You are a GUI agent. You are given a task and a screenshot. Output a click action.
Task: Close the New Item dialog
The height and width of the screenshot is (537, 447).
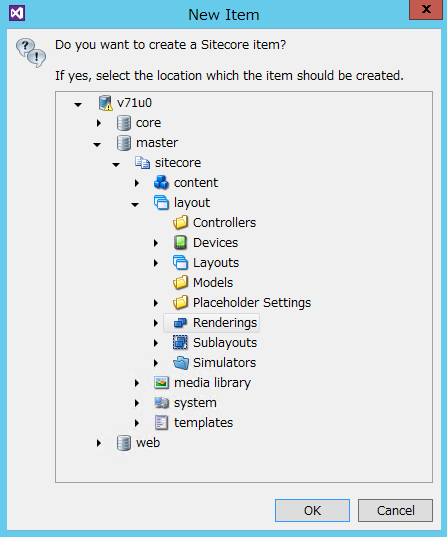[426, 9]
